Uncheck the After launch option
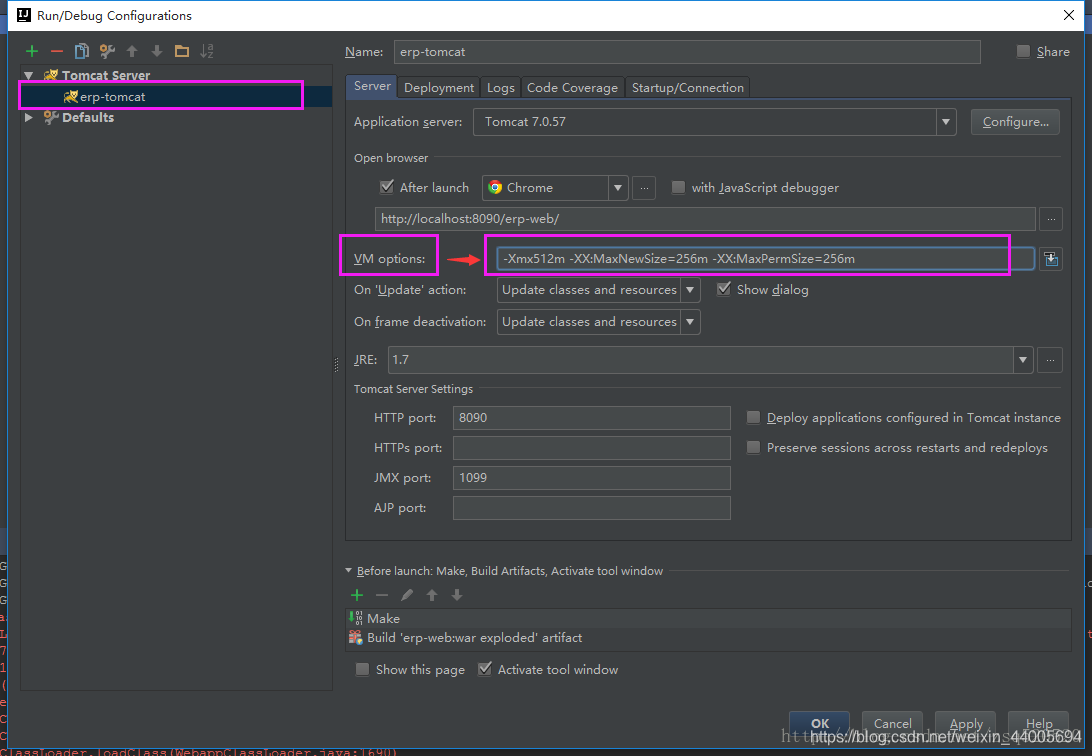Image resolution: width=1092 pixels, height=756 pixels. (387, 187)
